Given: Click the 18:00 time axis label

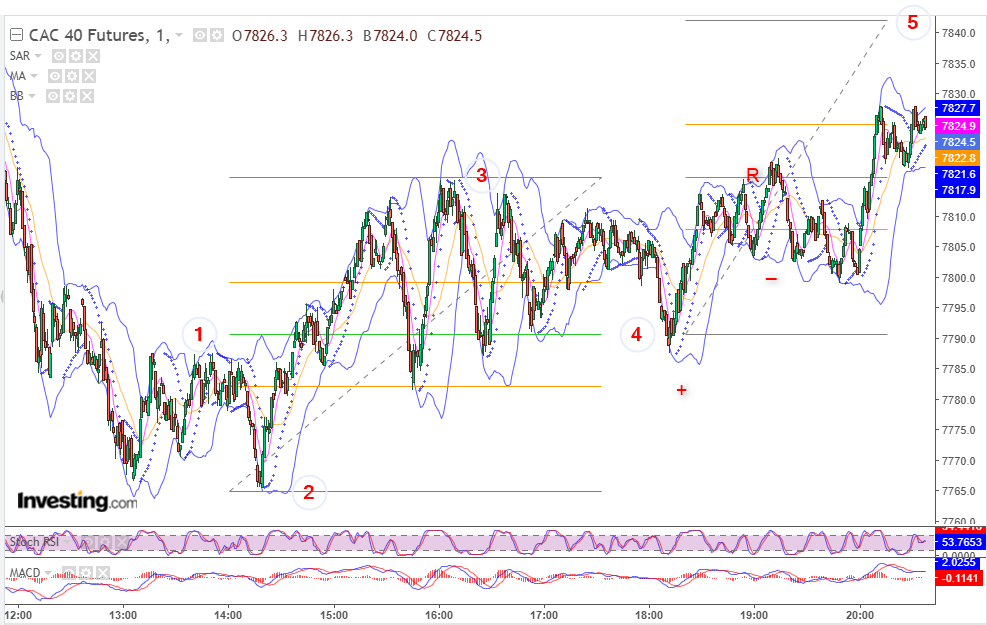Looking at the screenshot, I should click(649, 615).
